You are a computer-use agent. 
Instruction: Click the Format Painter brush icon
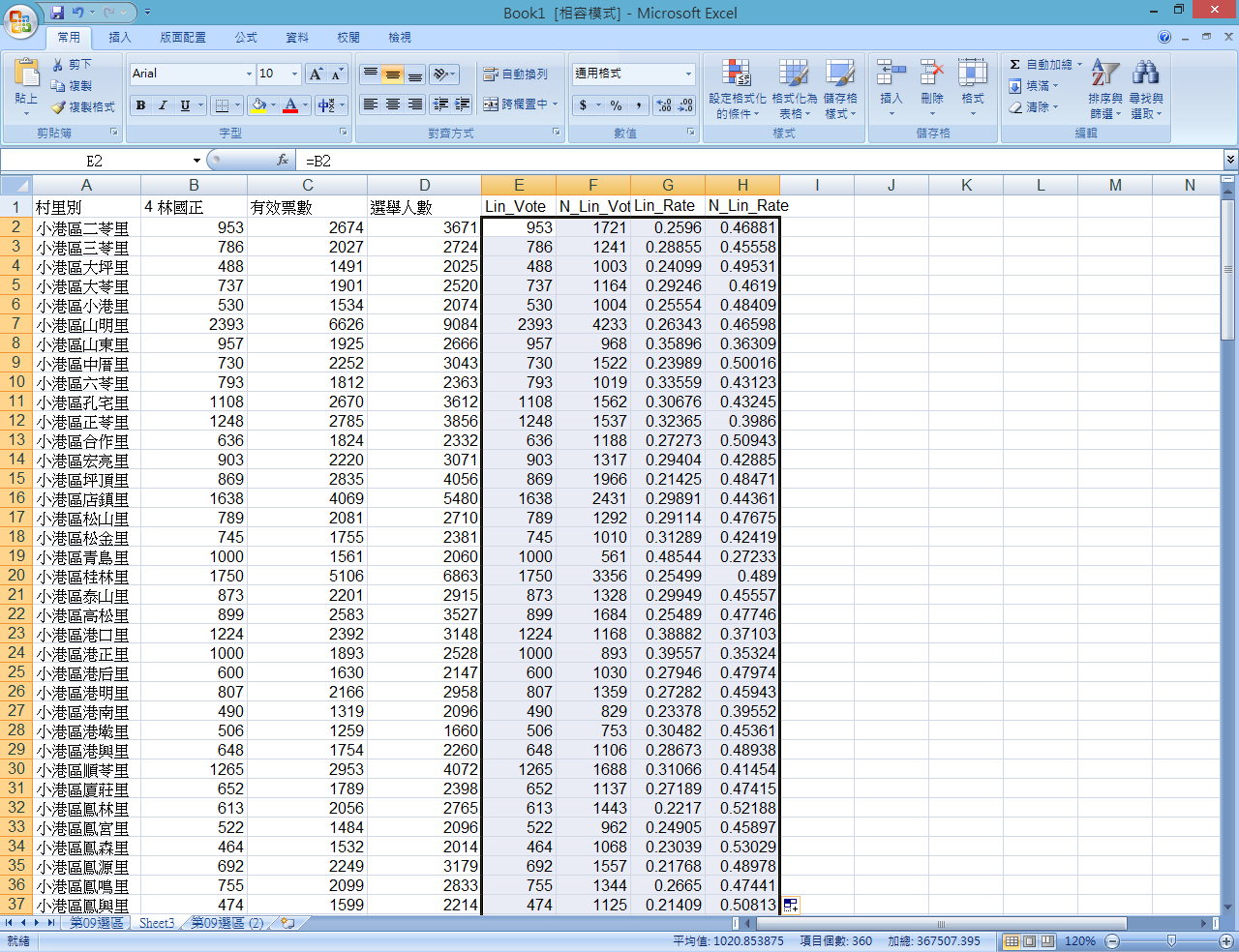point(59,107)
